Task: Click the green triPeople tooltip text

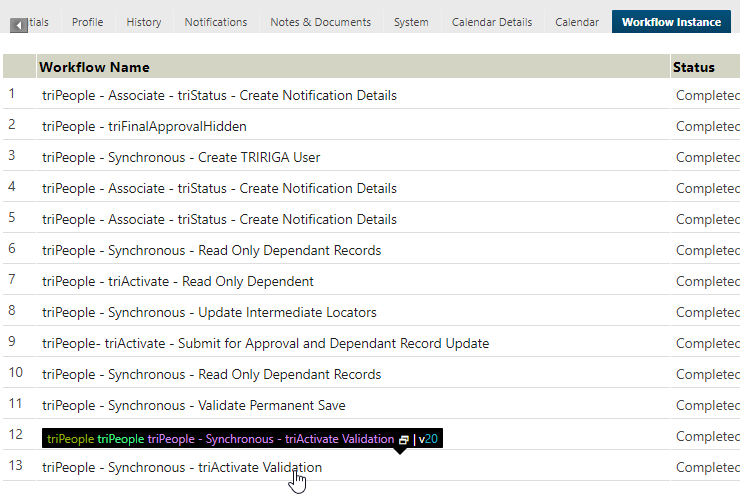Action: click(121, 439)
